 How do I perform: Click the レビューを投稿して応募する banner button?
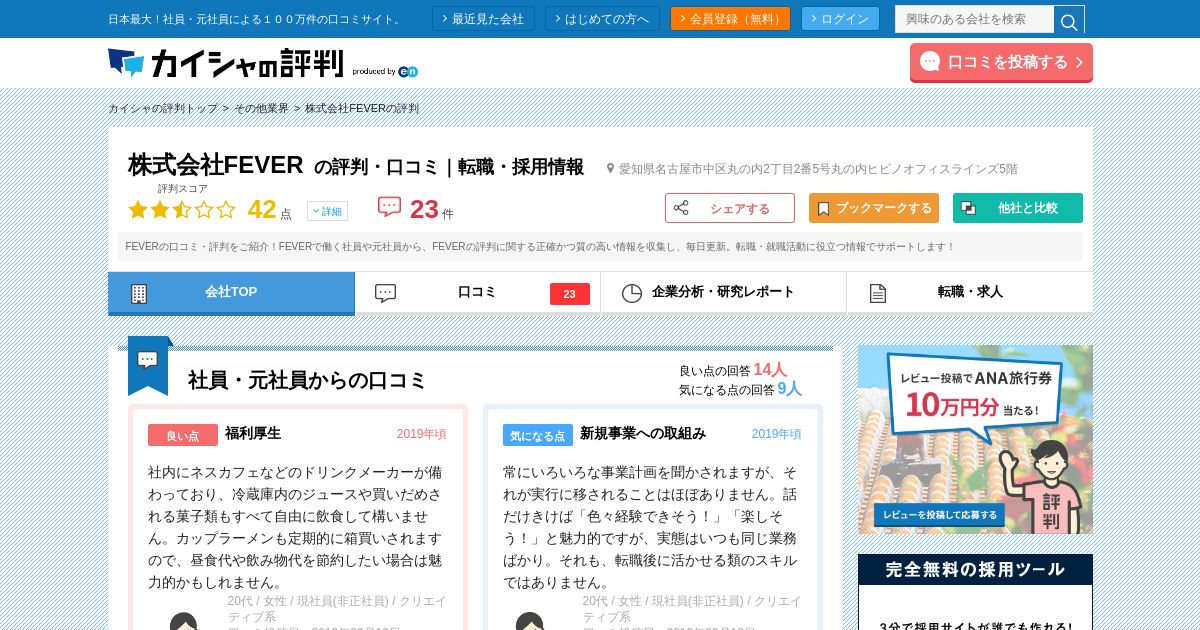pos(939,515)
